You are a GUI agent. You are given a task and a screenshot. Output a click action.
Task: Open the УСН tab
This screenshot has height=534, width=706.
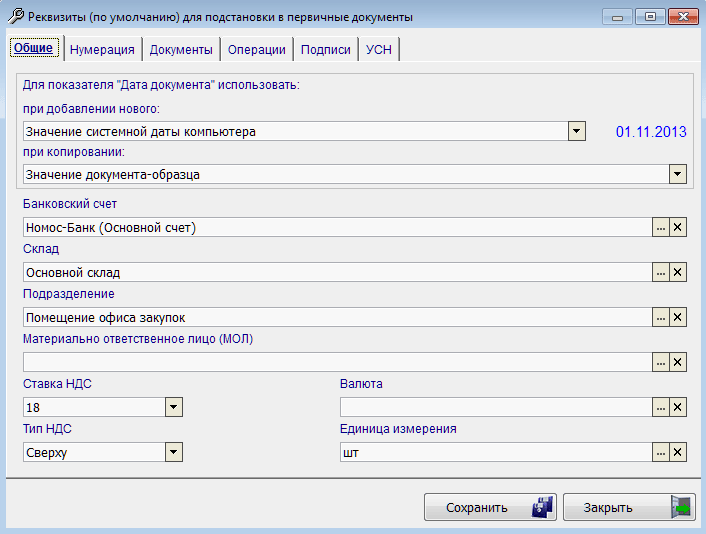click(379, 50)
